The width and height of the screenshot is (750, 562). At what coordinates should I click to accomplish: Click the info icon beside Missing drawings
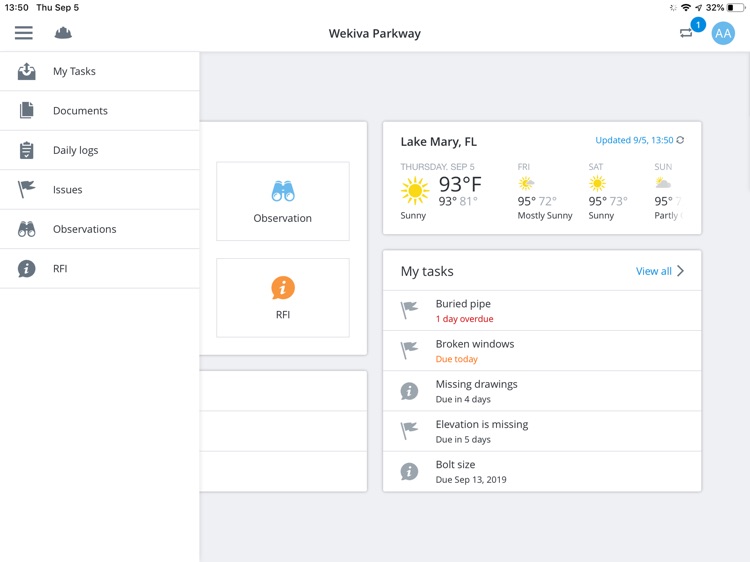(409, 391)
